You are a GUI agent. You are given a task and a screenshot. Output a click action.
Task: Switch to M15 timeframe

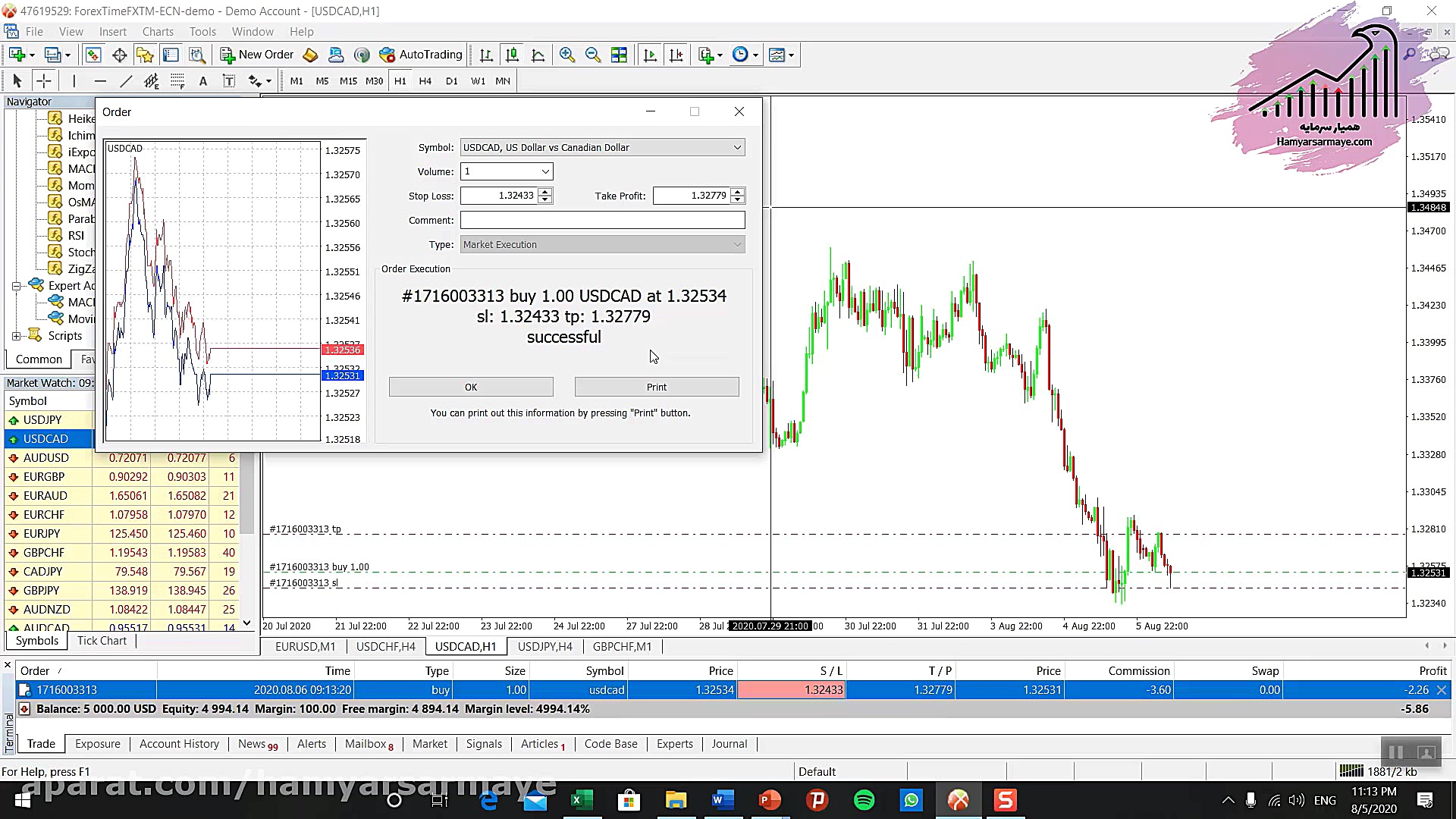pos(348,81)
